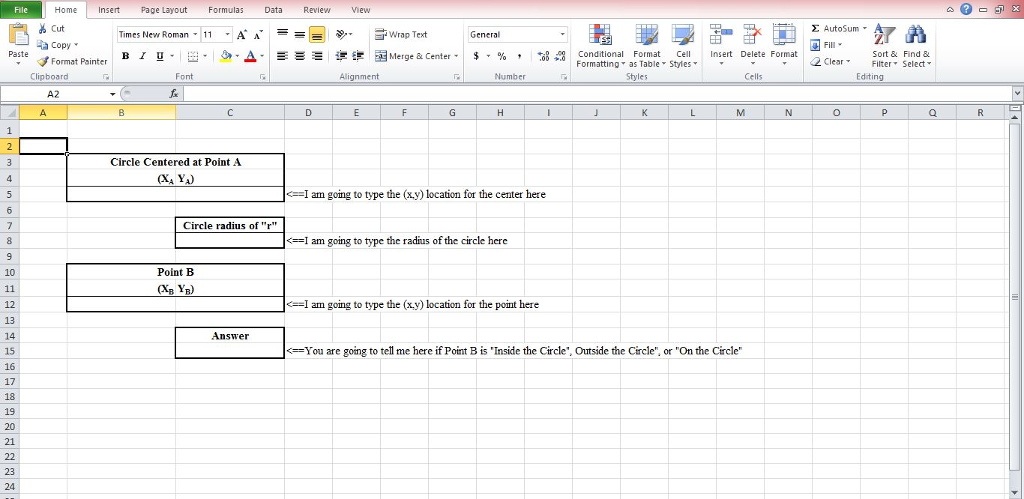Image resolution: width=1024 pixels, height=499 pixels.
Task: Toggle align text right
Action: (x=317, y=56)
